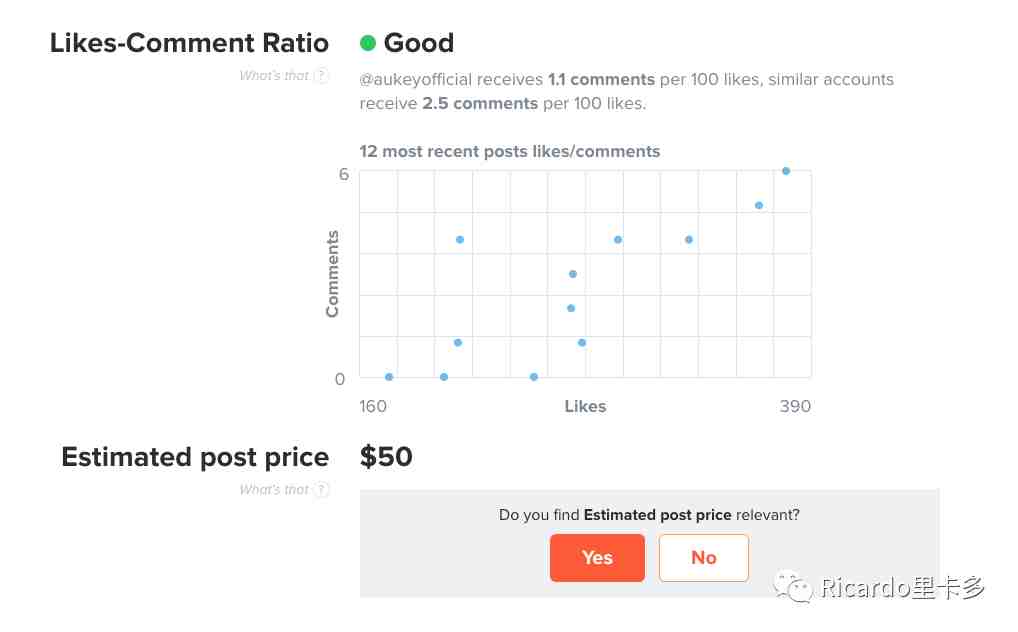
Task: Click the 12 most recent posts chart title
Action: point(510,151)
